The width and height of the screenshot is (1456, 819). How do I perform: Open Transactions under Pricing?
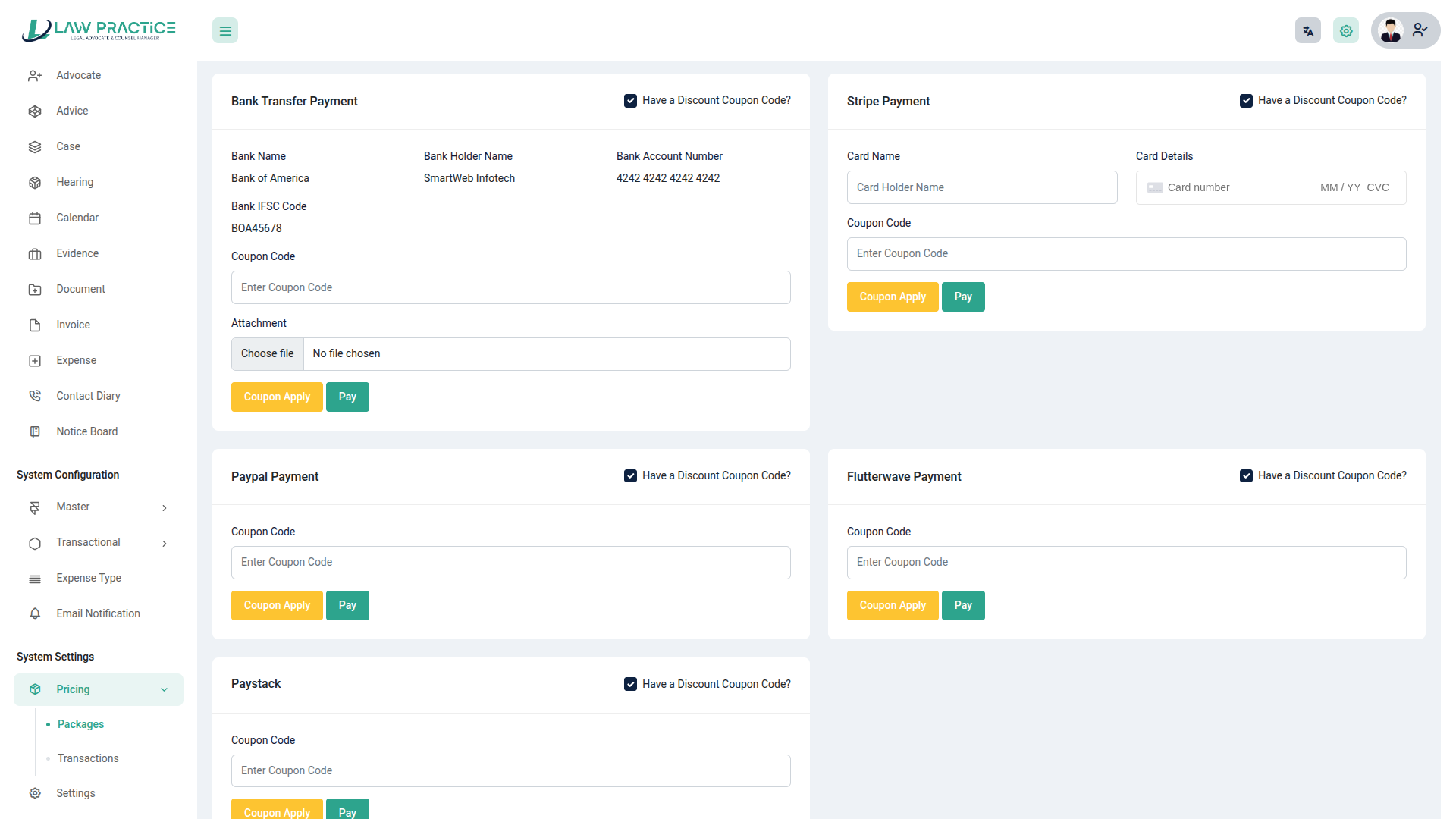click(88, 758)
